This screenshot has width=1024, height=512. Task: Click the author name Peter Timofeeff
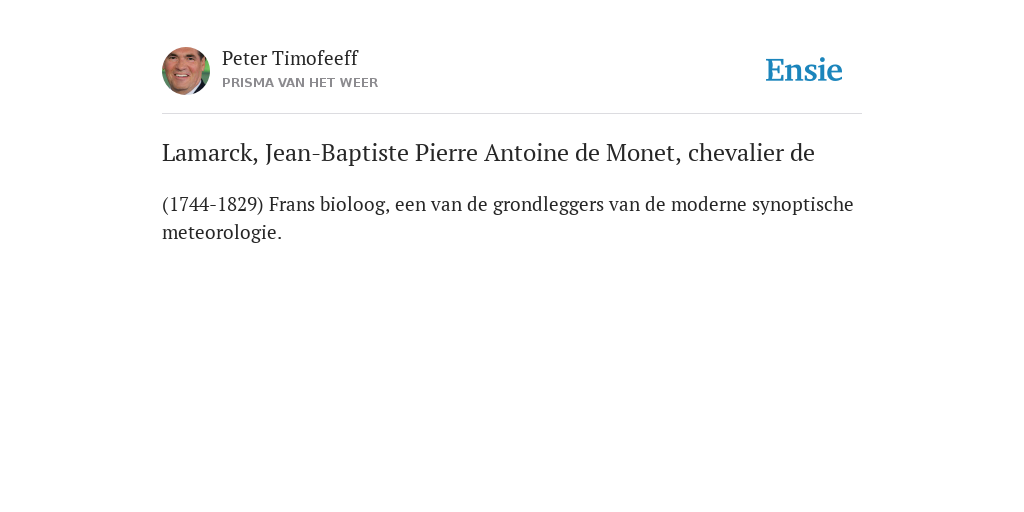(x=290, y=58)
